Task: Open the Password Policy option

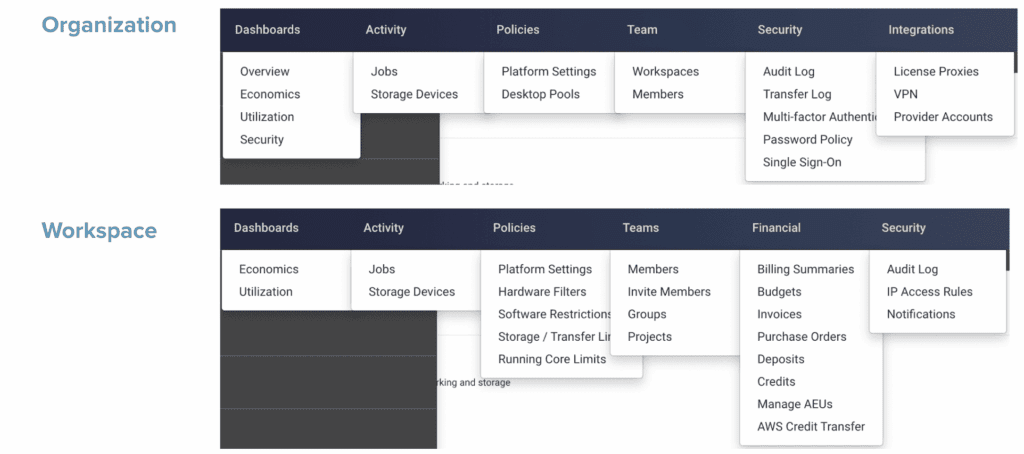Action: point(807,140)
